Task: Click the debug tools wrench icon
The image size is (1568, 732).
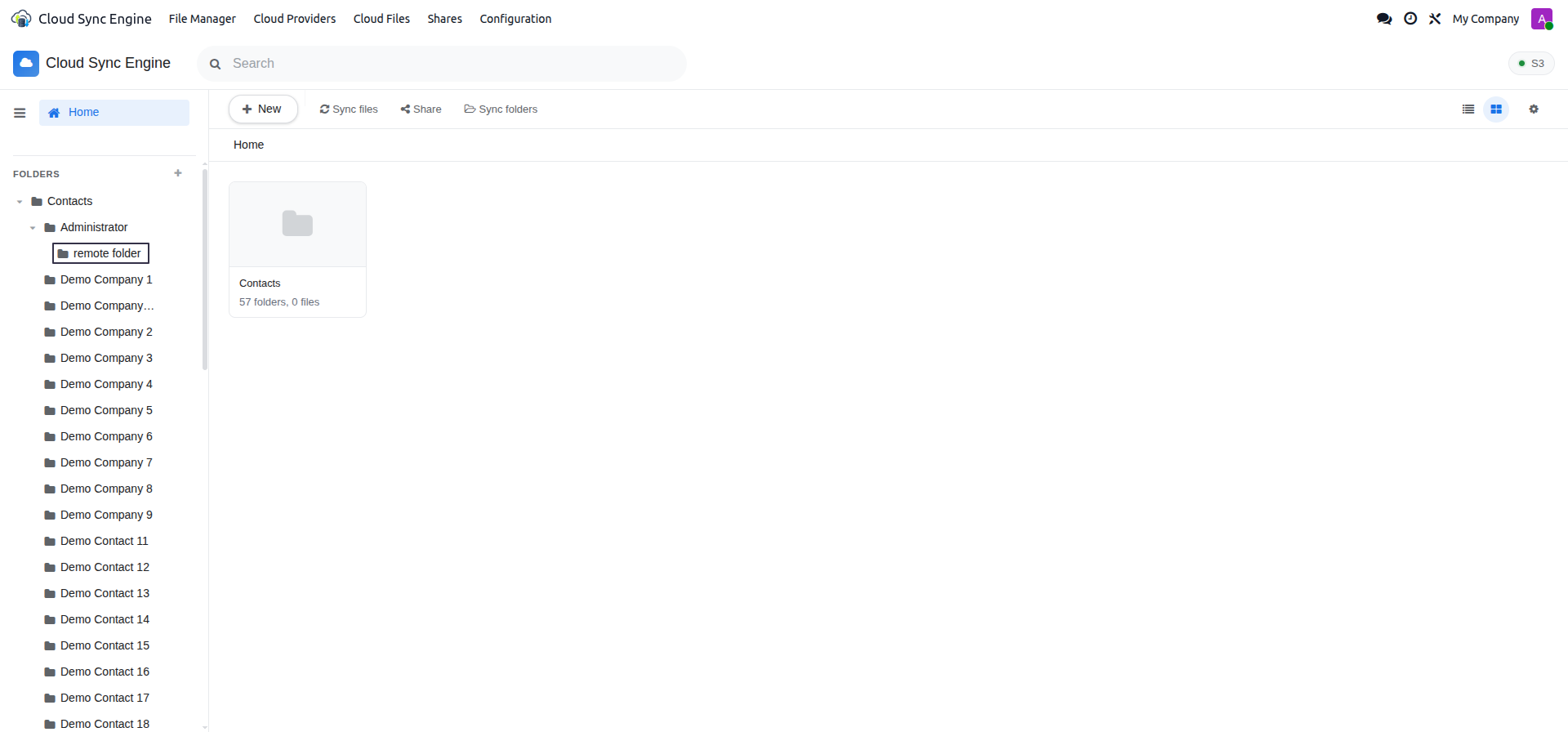Action: pos(1435,19)
